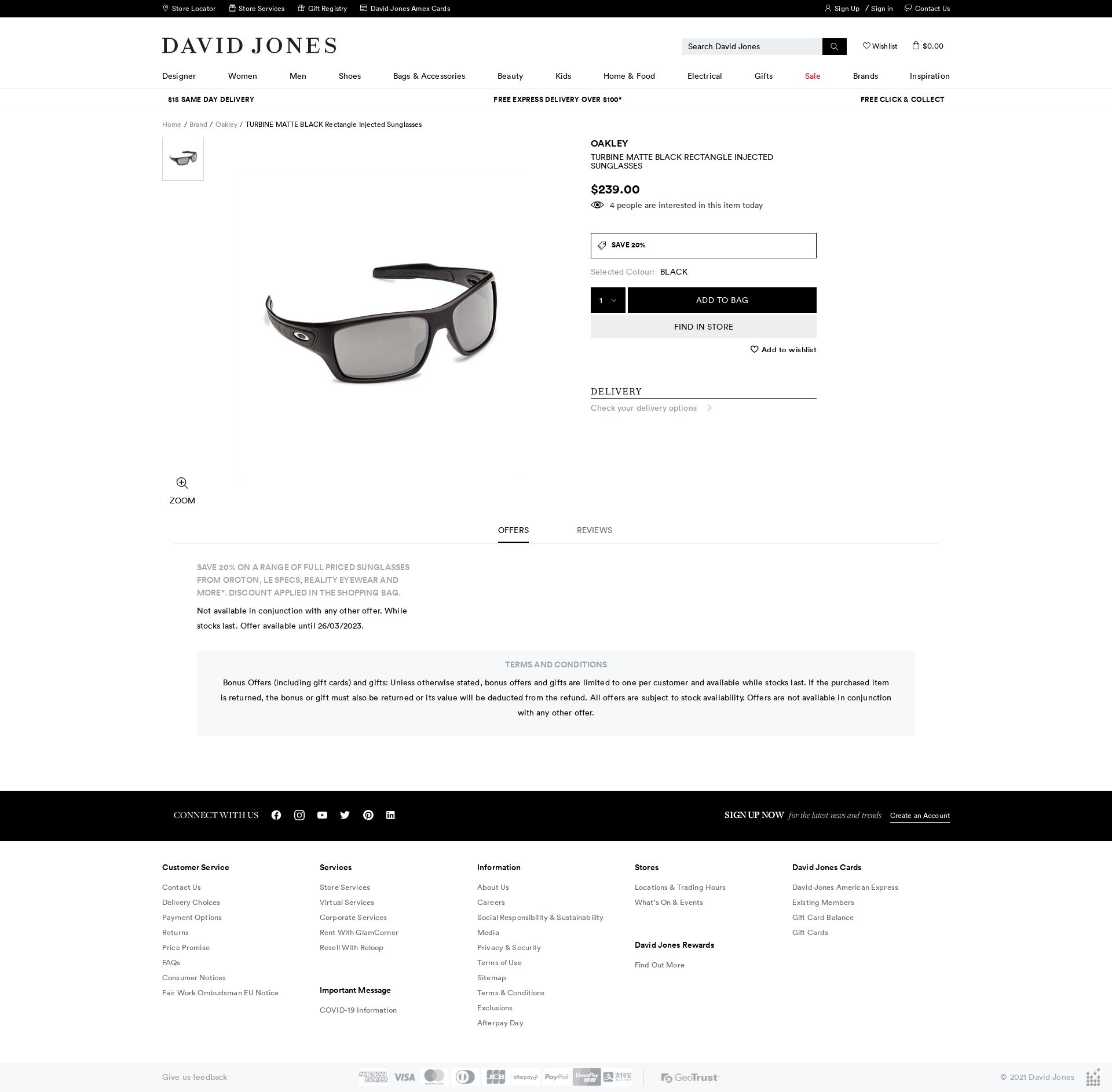Image resolution: width=1112 pixels, height=1092 pixels.
Task: Select the sunglasses thumbnail image
Action: (183, 159)
